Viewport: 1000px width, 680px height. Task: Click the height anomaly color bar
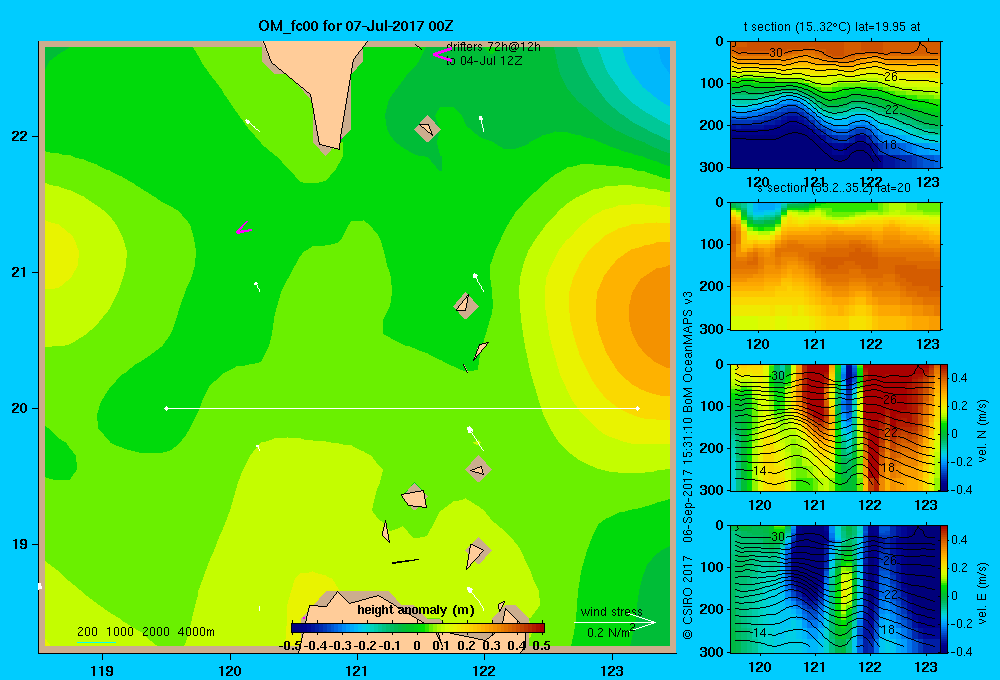418,628
